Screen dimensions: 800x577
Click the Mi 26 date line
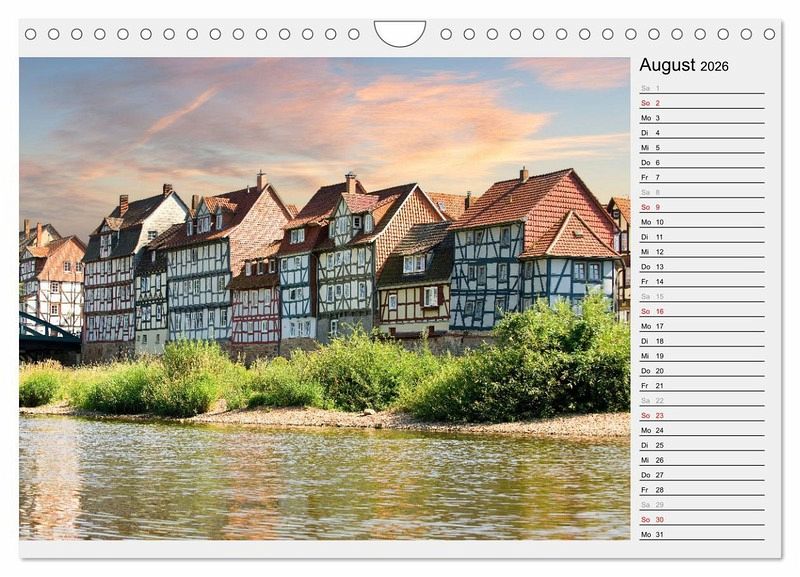(x=700, y=460)
